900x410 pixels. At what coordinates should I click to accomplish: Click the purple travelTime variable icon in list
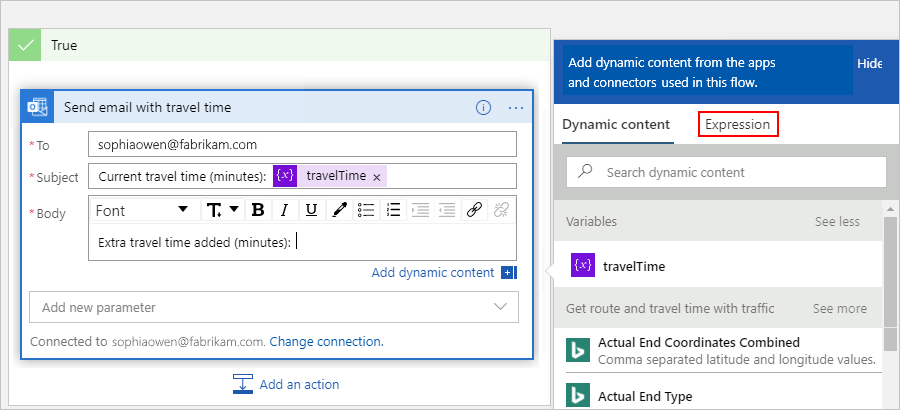[x=583, y=265]
